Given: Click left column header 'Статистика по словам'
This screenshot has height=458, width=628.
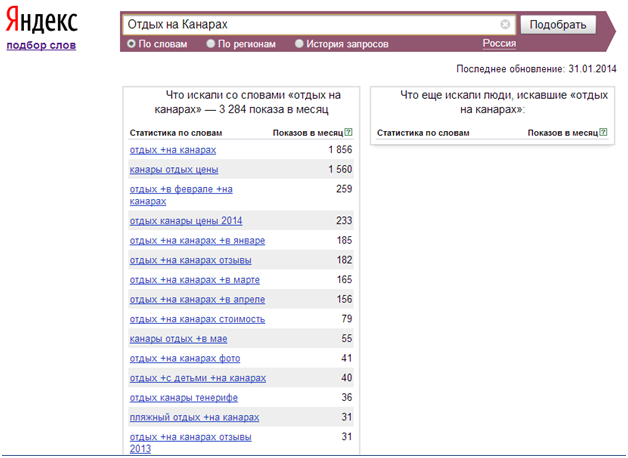Looking at the screenshot, I should click(176, 133).
